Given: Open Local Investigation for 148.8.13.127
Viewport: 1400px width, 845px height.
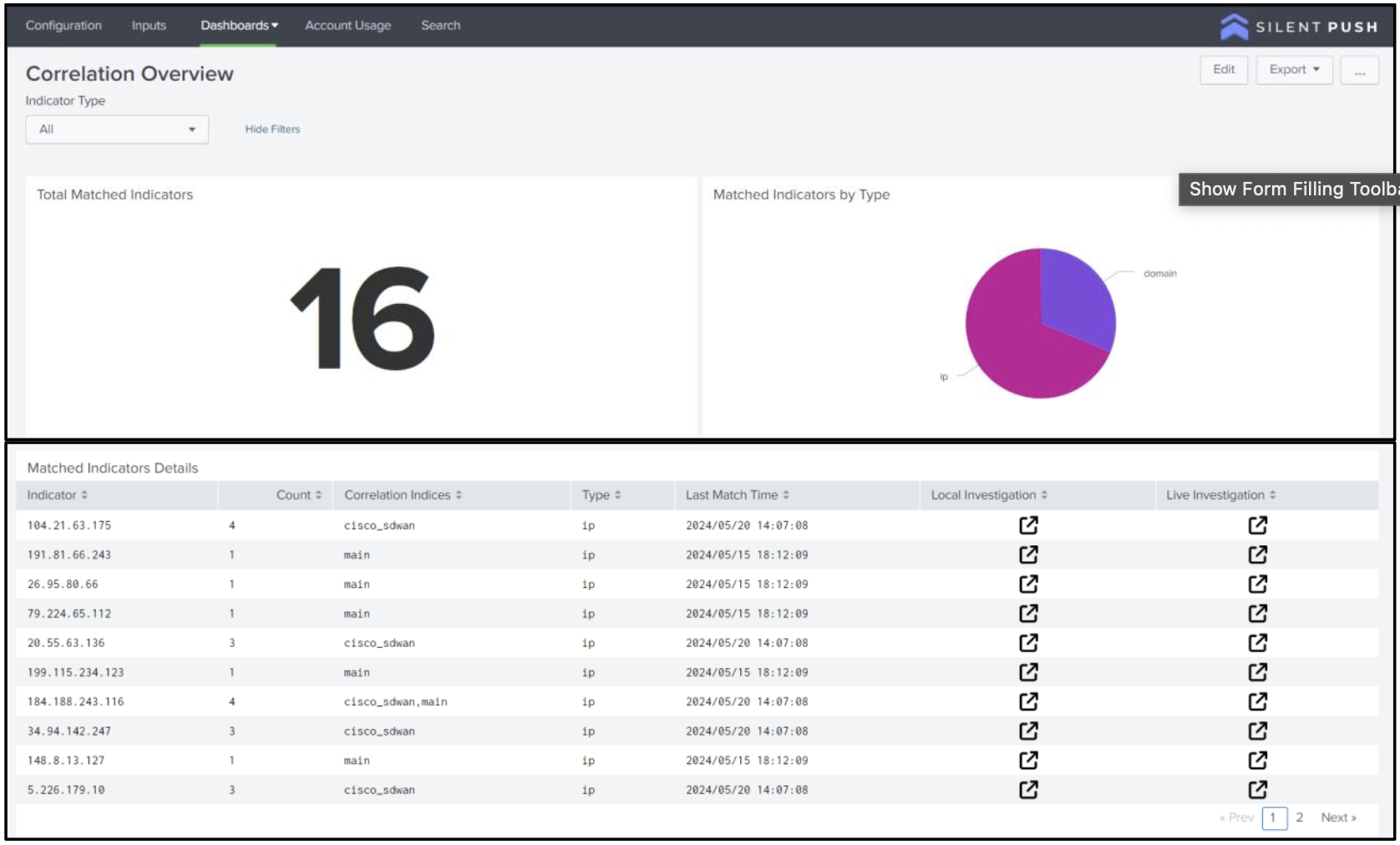Looking at the screenshot, I should coord(1028,760).
